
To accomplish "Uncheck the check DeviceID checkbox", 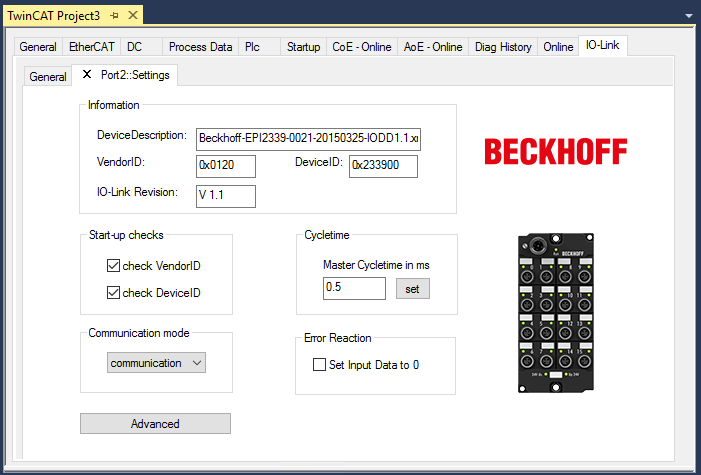I will [113, 293].
